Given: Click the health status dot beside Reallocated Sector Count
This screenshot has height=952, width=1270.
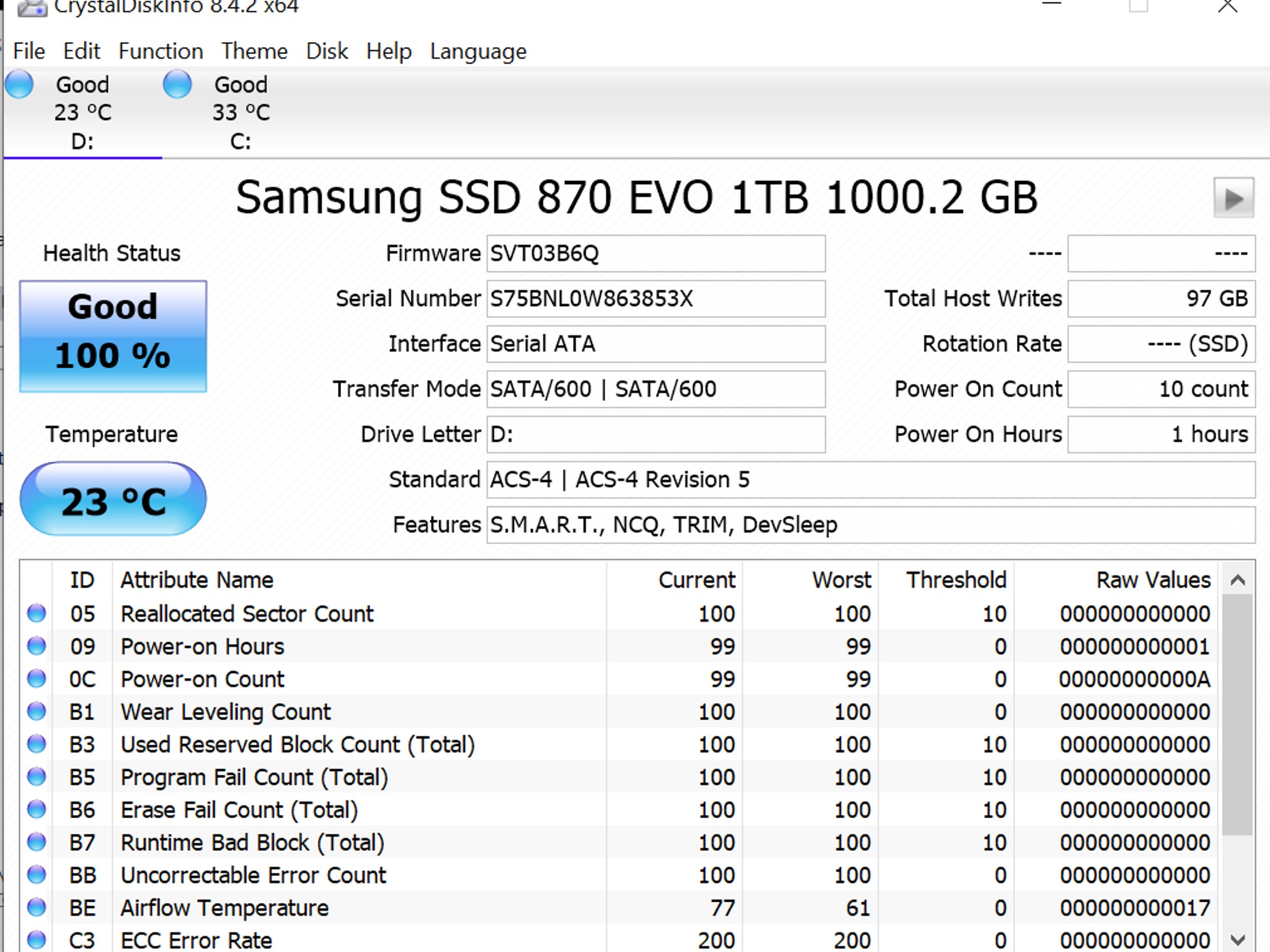Looking at the screenshot, I should coord(36,614).
